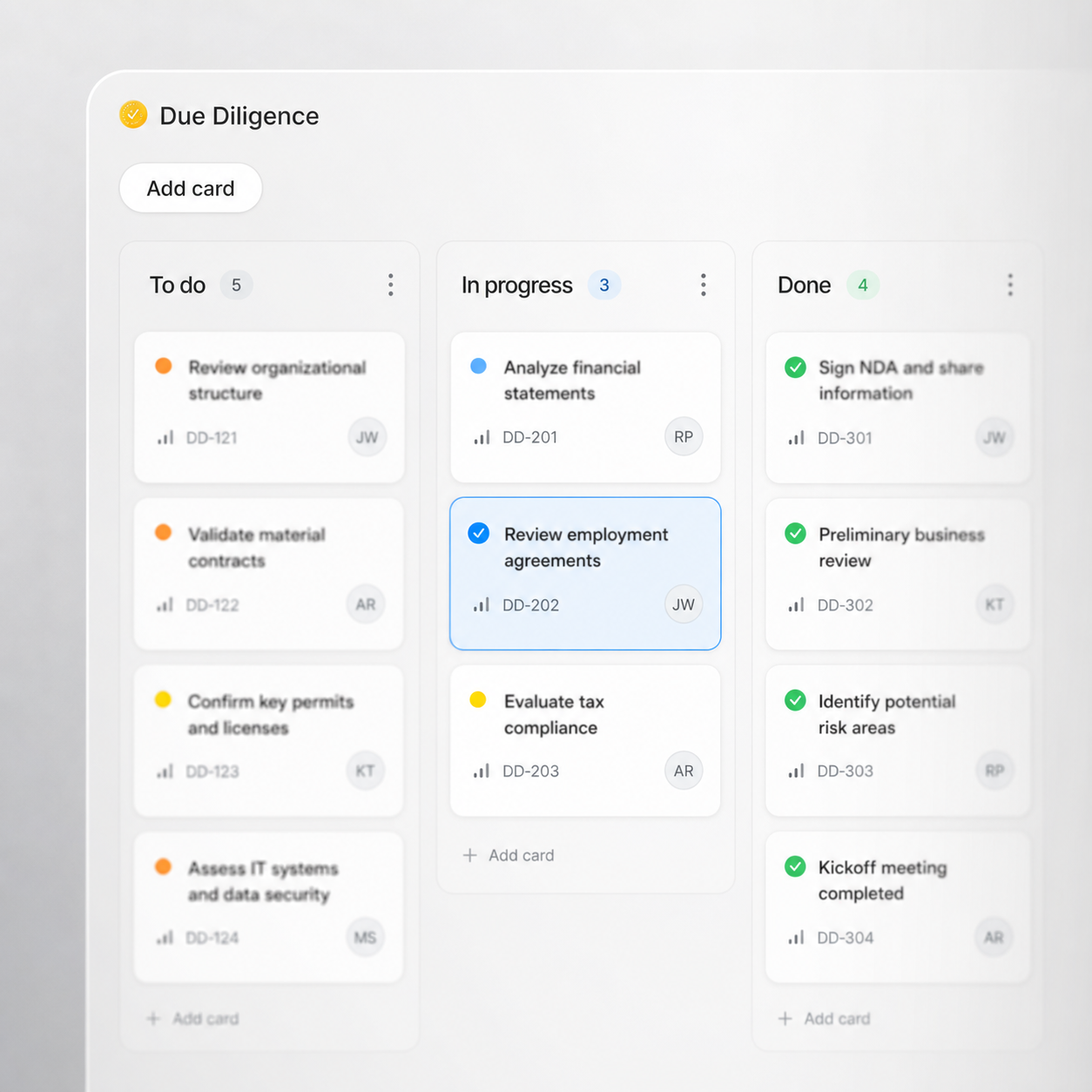This screenshot has height=1092, width=1092.
Task: Toggle green check on Preliminary business review
Action: coord(795,533)
